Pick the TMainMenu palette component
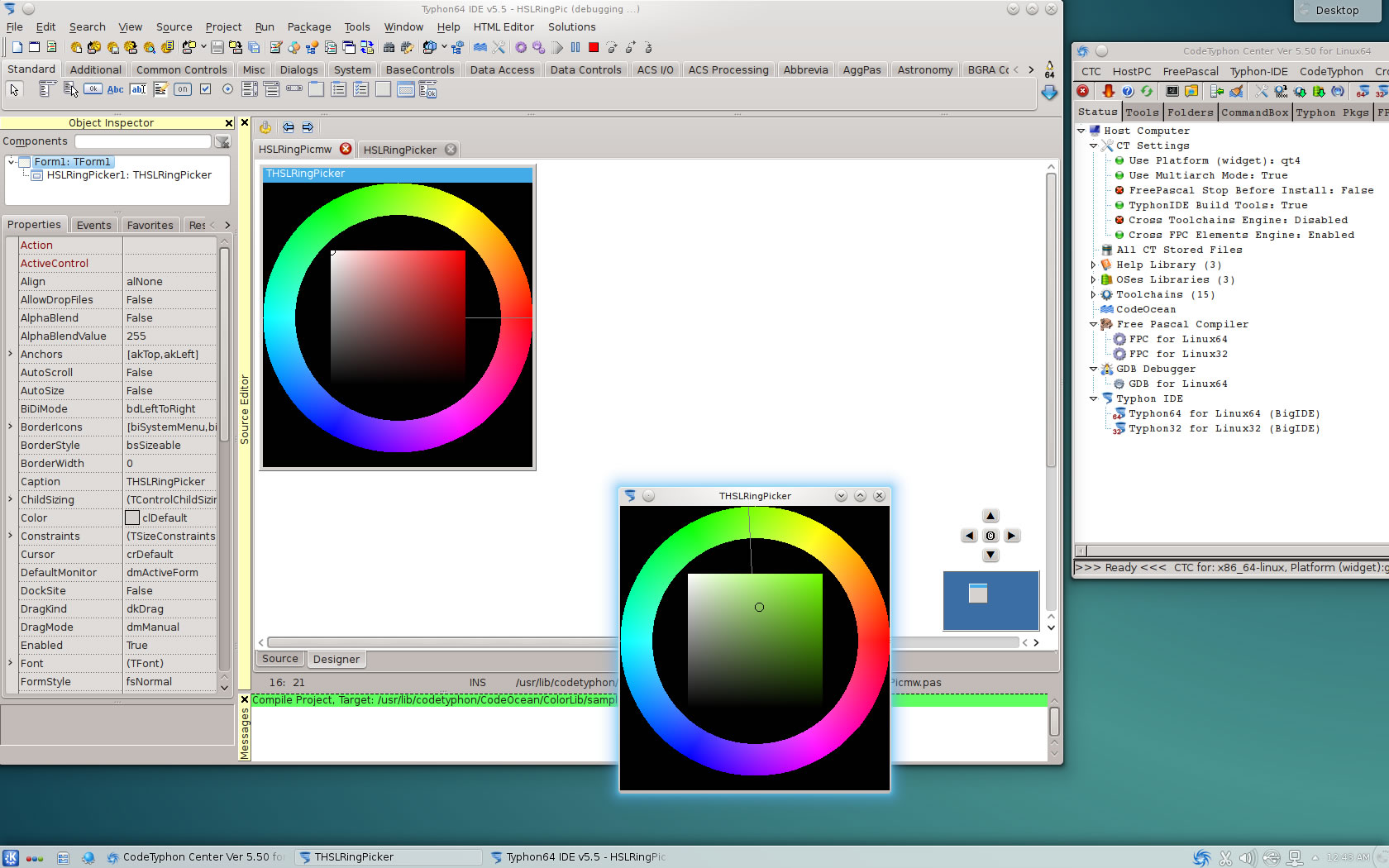Image resolution: width=1389 pixels, height=868 pixels. click(47, 89)
